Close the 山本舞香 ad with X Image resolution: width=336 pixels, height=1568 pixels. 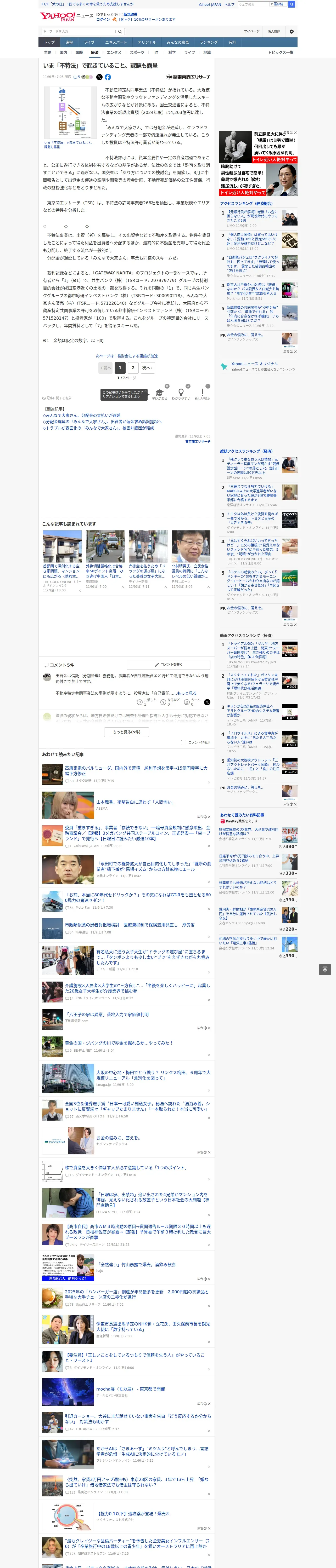209,817
